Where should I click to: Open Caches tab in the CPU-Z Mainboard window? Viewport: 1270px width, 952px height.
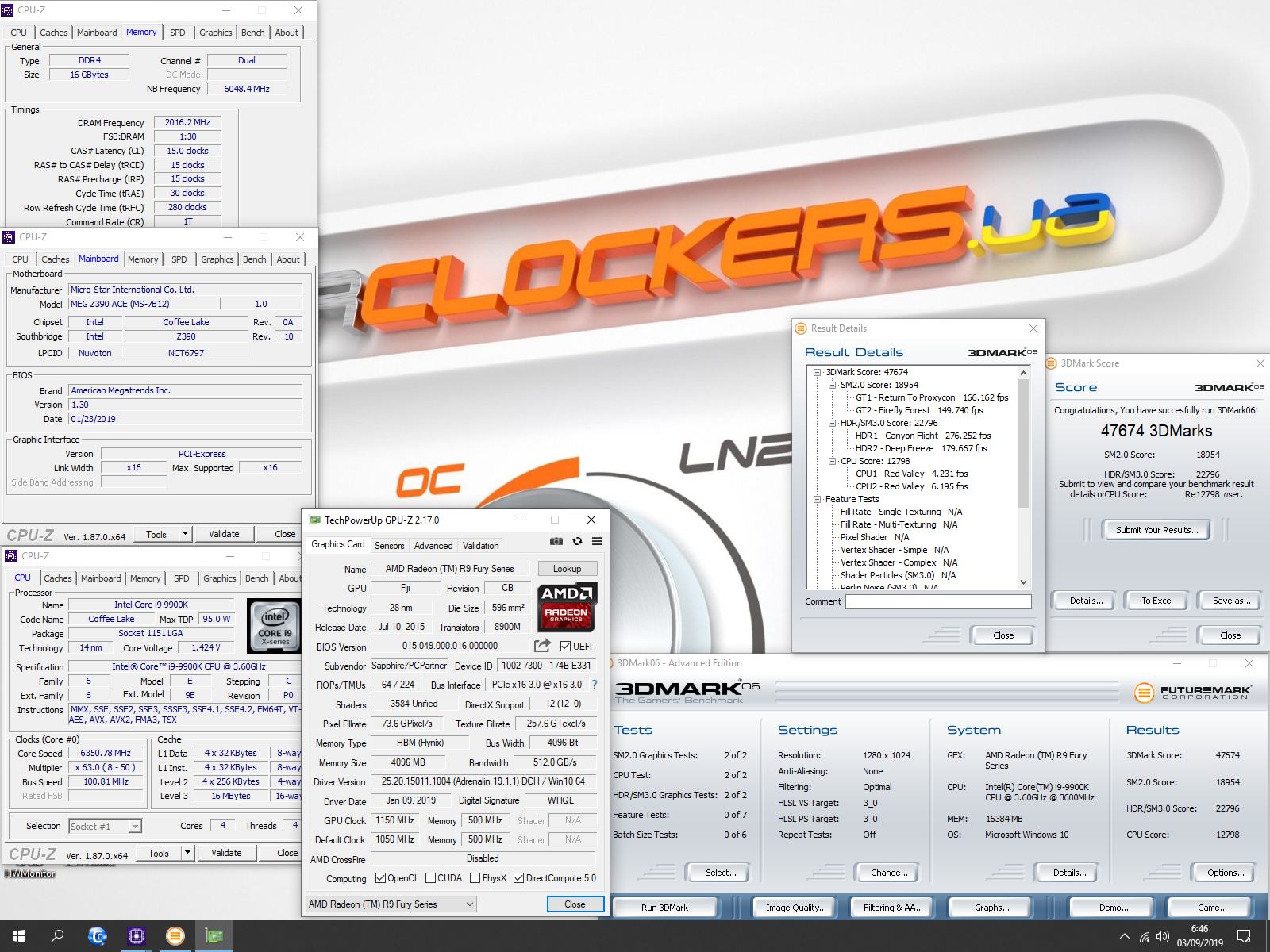coord(56,259)
